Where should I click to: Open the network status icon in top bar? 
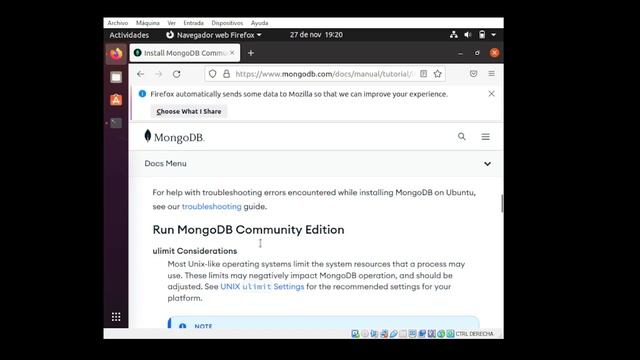click(453, 35)
